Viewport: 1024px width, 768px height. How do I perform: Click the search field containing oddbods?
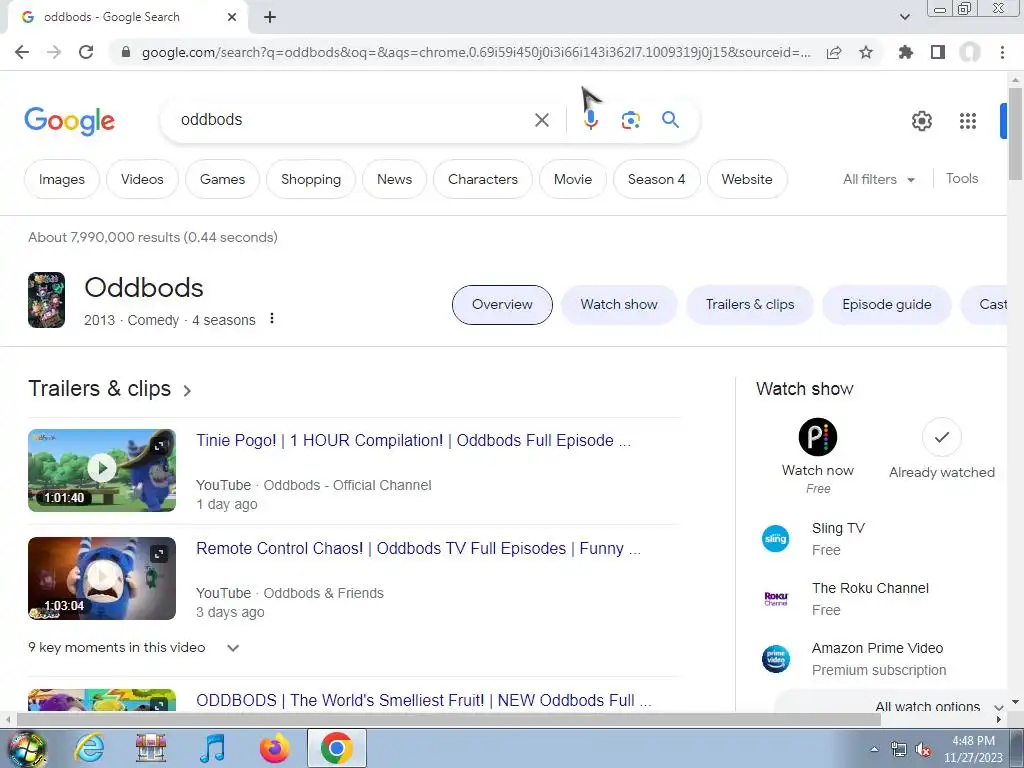(x=353, y=120)
